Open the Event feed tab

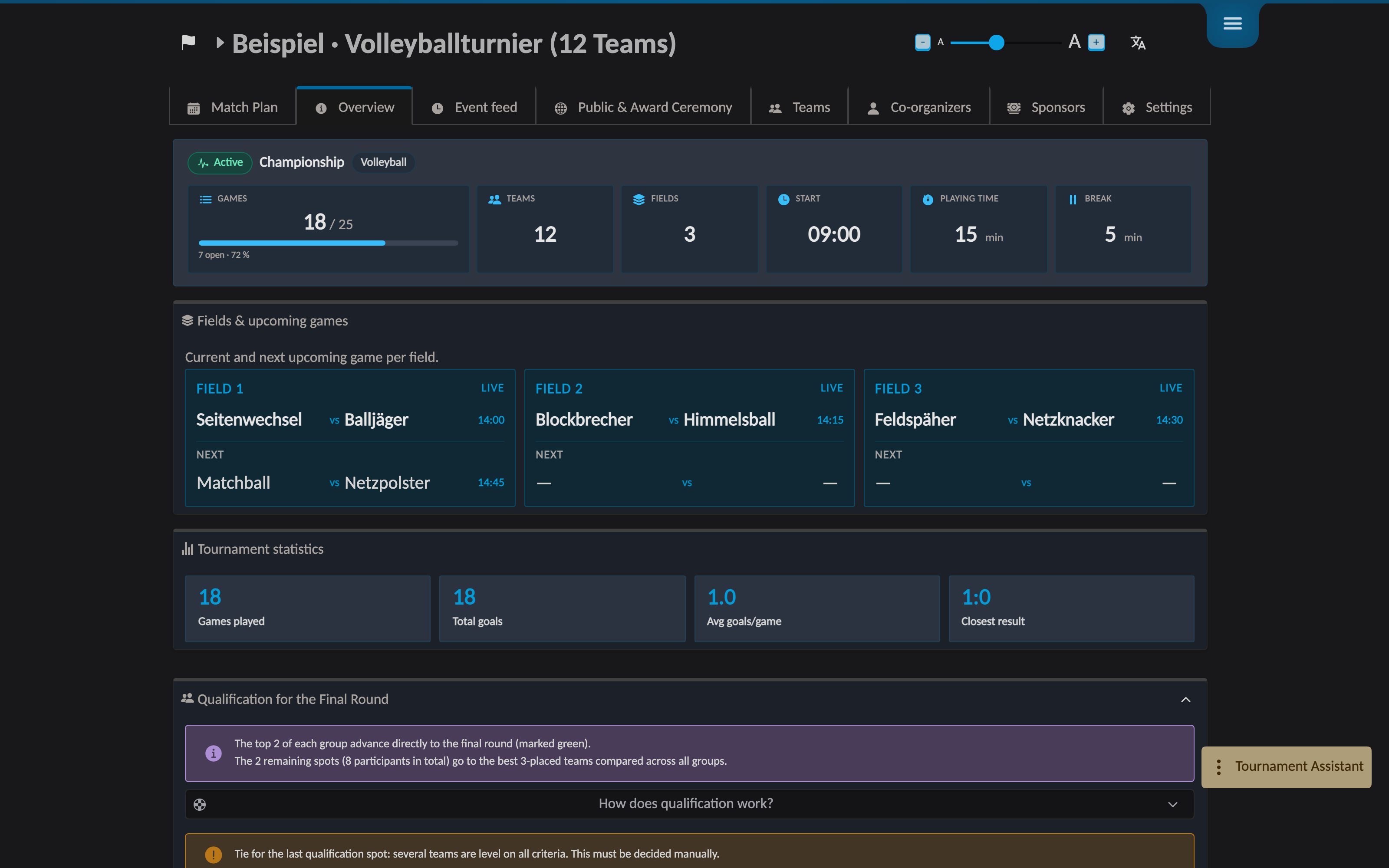coord(474,107)
